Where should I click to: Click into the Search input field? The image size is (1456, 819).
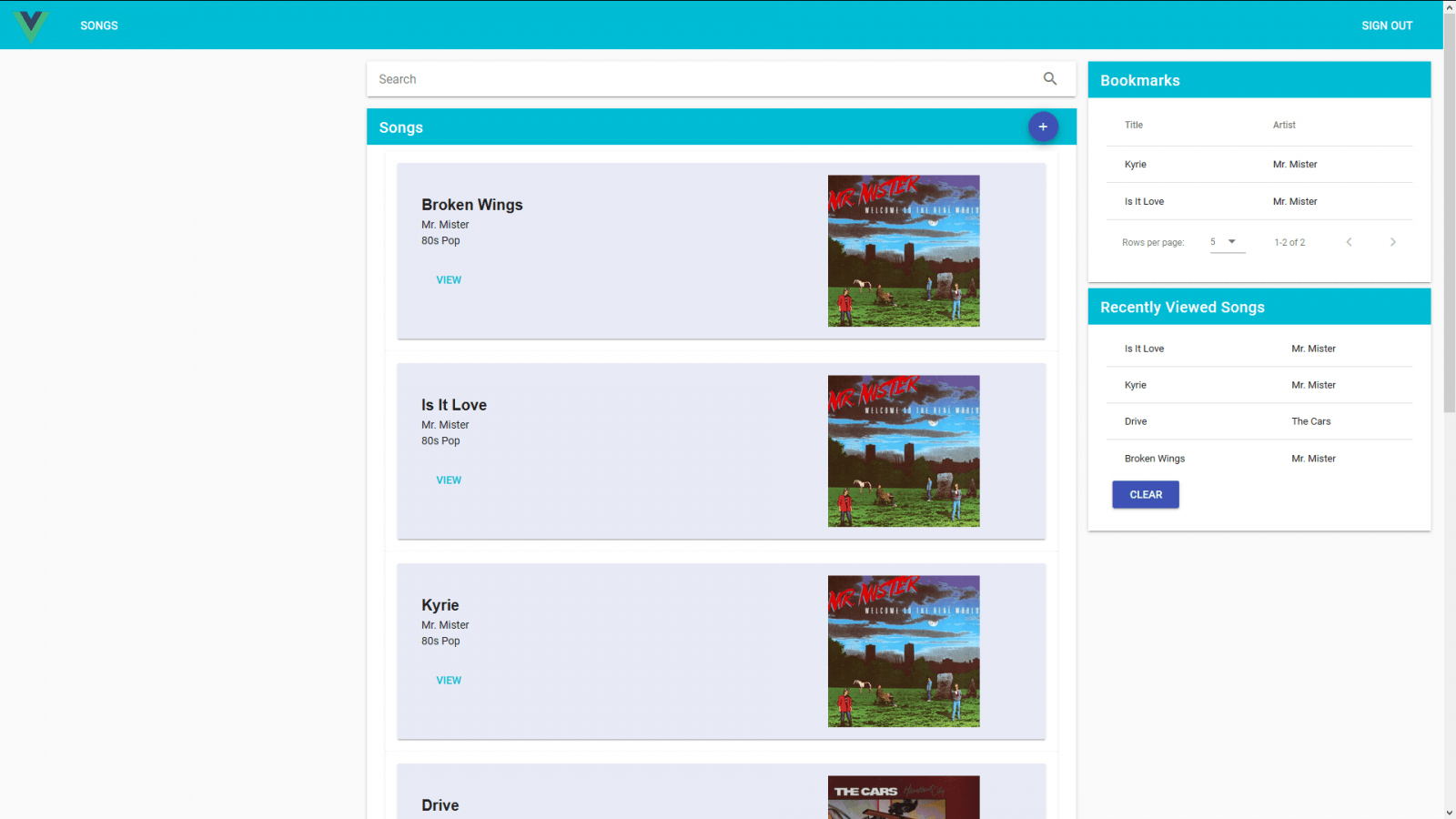click(701, 79)
